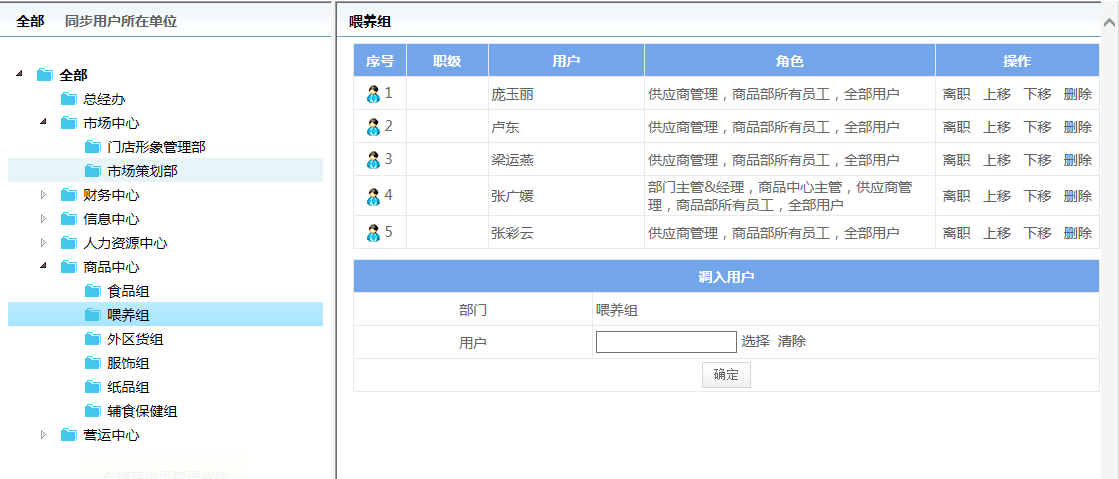Click the 职级 column header
This screenshot has width=1119, height=479.
[447, 61]
